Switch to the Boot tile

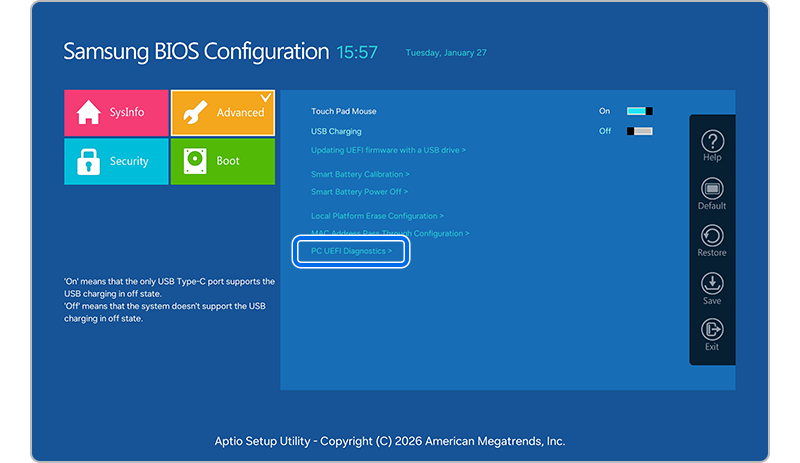(x=223, y=161)
